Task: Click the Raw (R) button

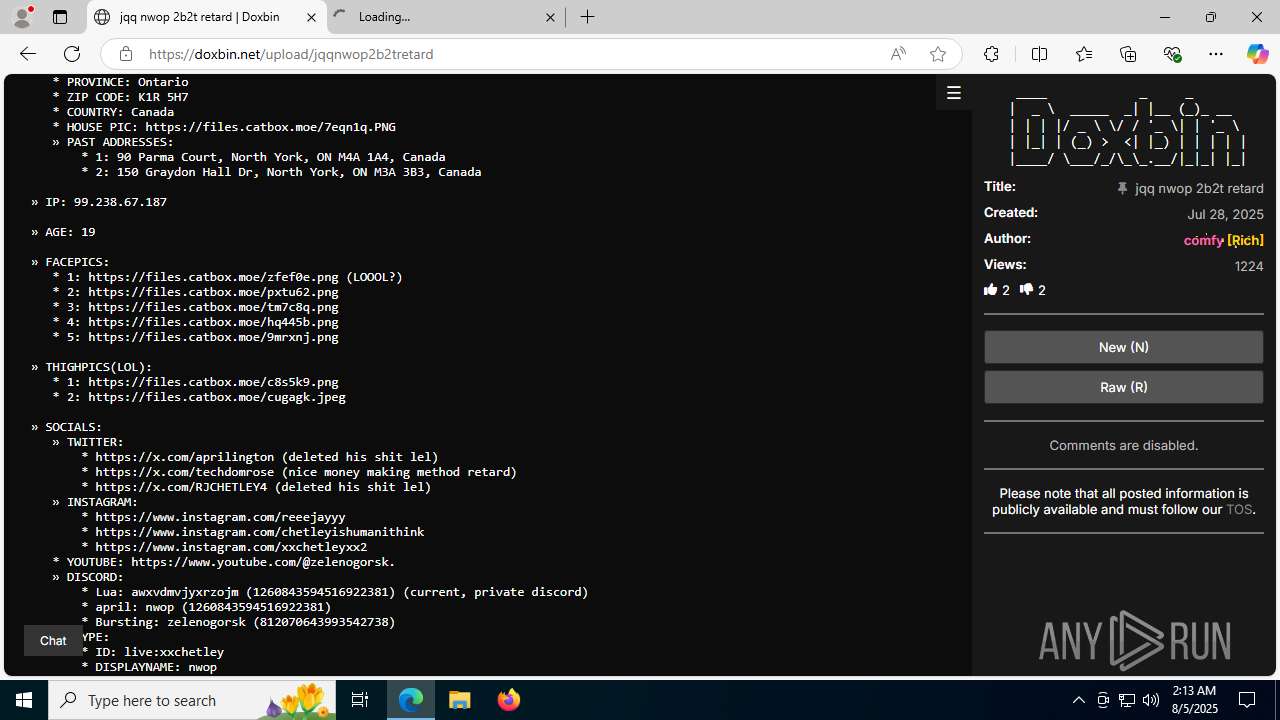Action: pos(1123,387)
